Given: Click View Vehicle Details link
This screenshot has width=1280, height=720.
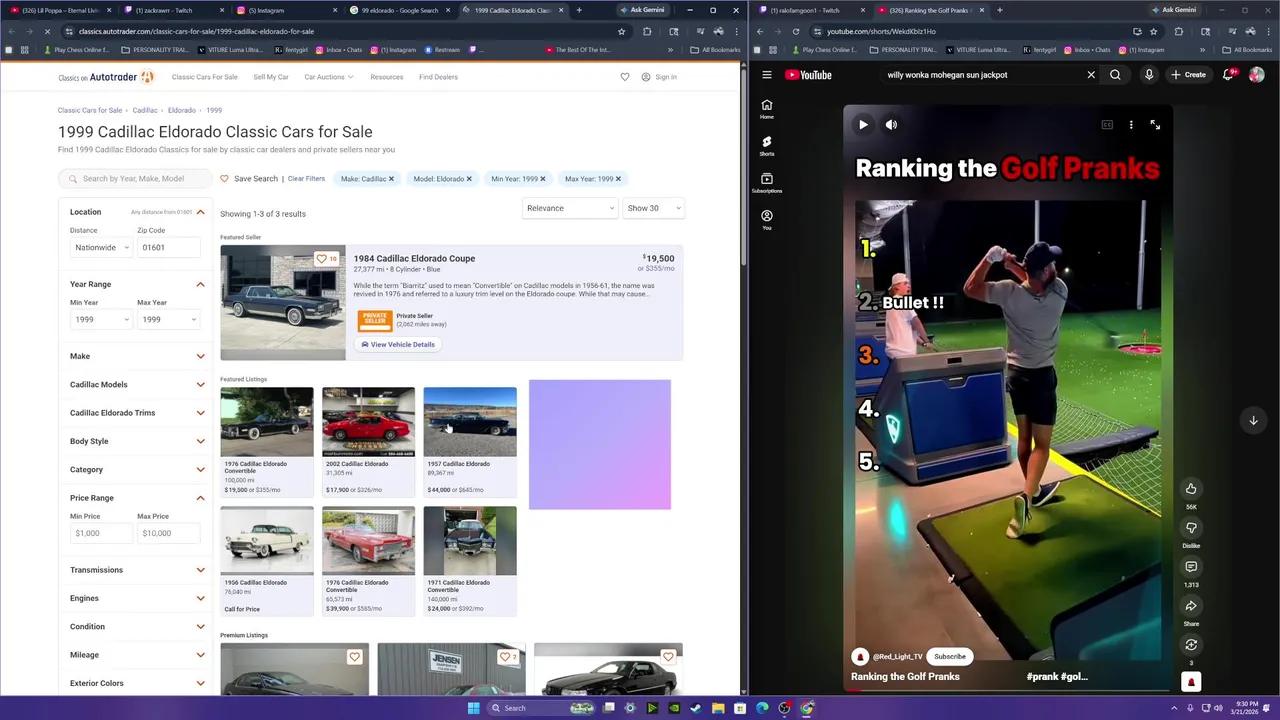Looking at the screenshot, I should pos(398,345).
